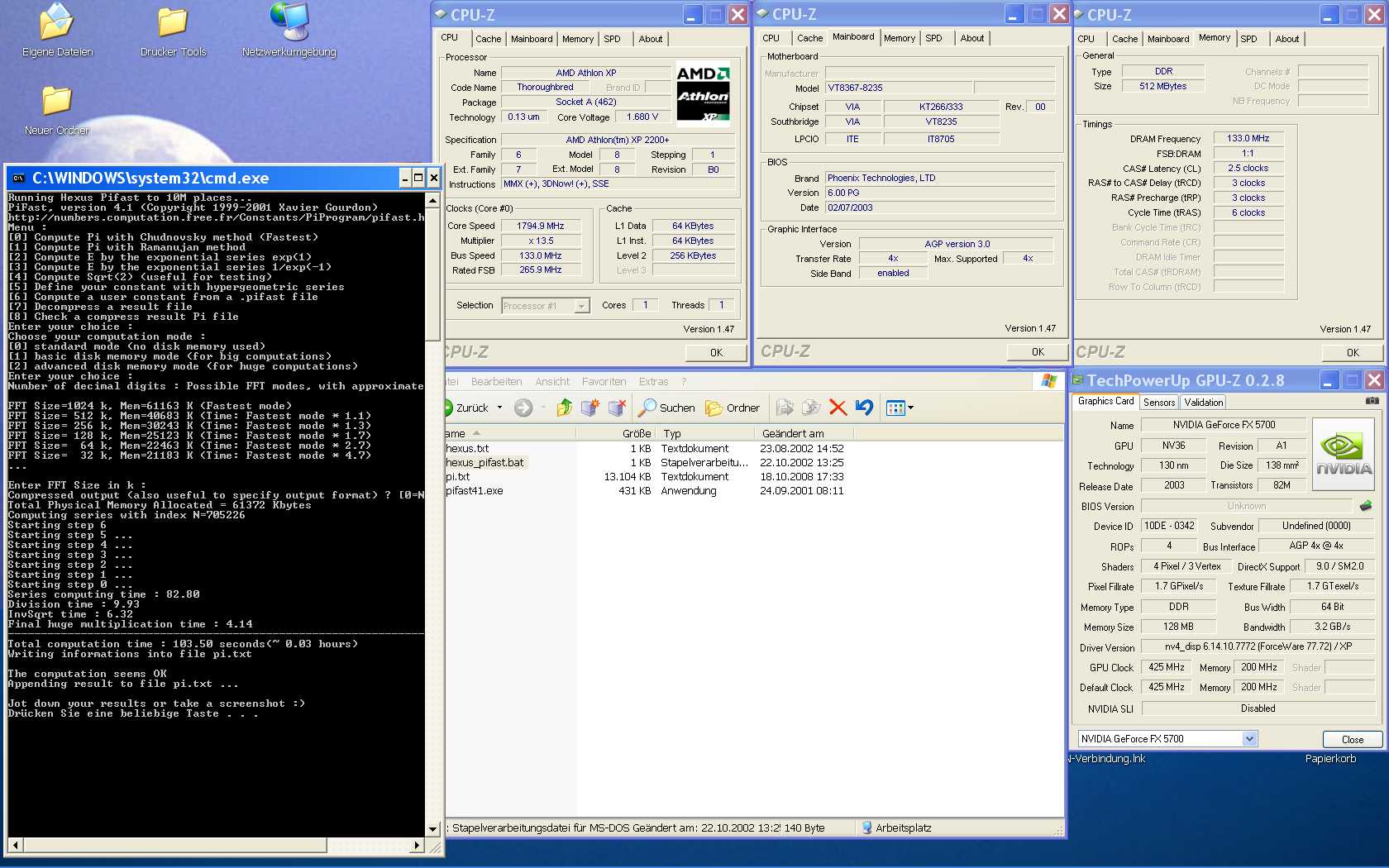Click the Copy To icon in Explorer toolbar

812,408
